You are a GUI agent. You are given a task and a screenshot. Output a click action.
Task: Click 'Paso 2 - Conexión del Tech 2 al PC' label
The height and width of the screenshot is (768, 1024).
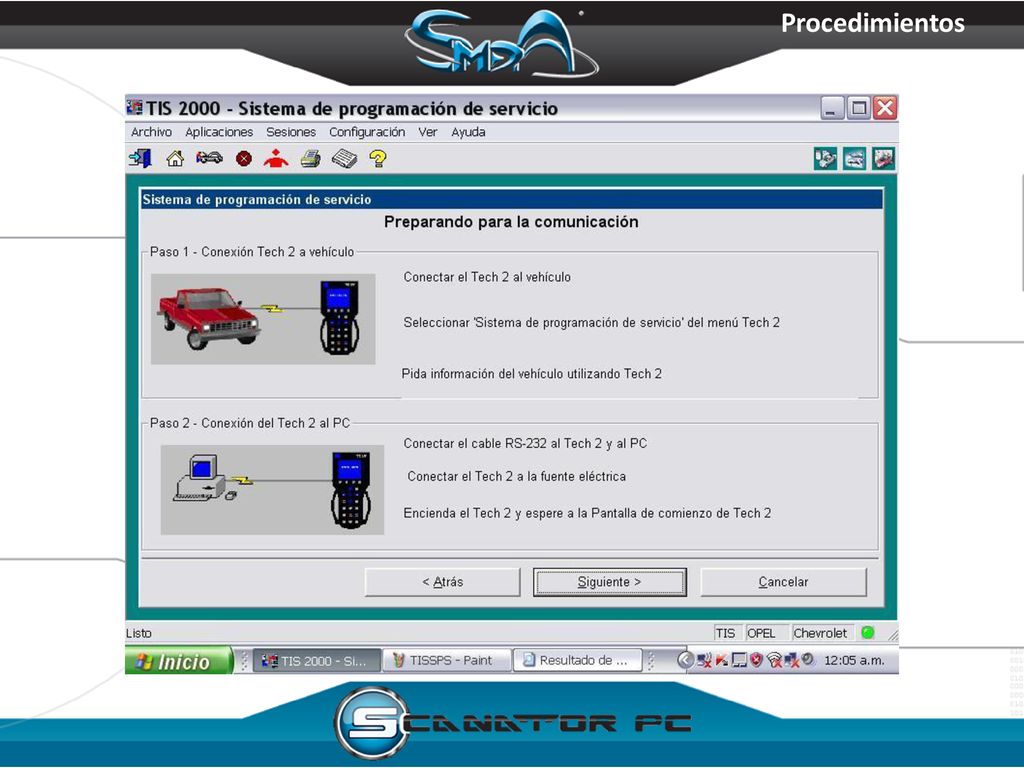click(250, 423)
